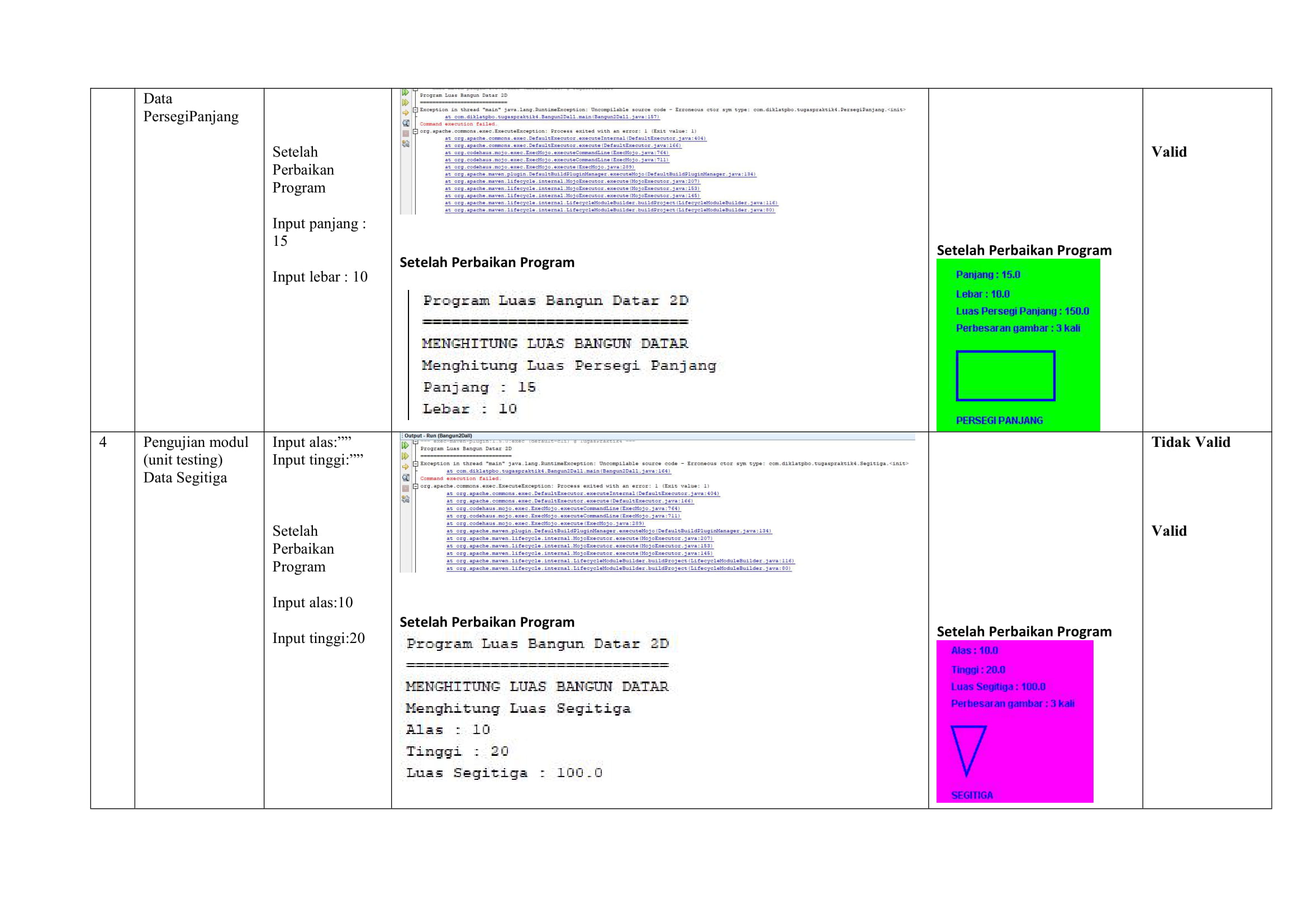The width and height of the screenshot is (1307, 924).
Task: Click Re-run with Different Parameters icon
Action: point(405,102)
